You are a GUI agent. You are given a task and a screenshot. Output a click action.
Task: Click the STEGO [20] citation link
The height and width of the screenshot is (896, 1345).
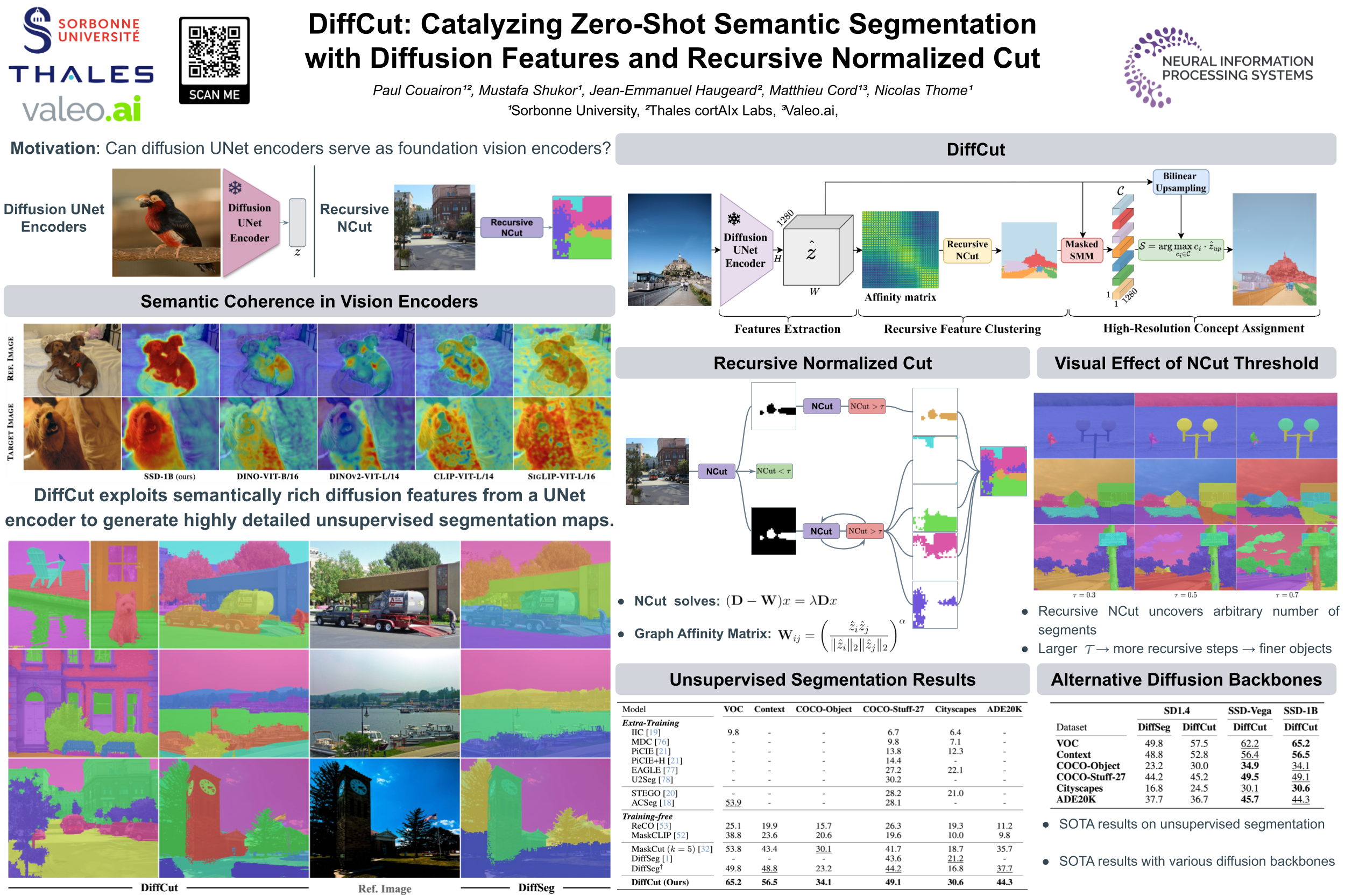point(670,793)
